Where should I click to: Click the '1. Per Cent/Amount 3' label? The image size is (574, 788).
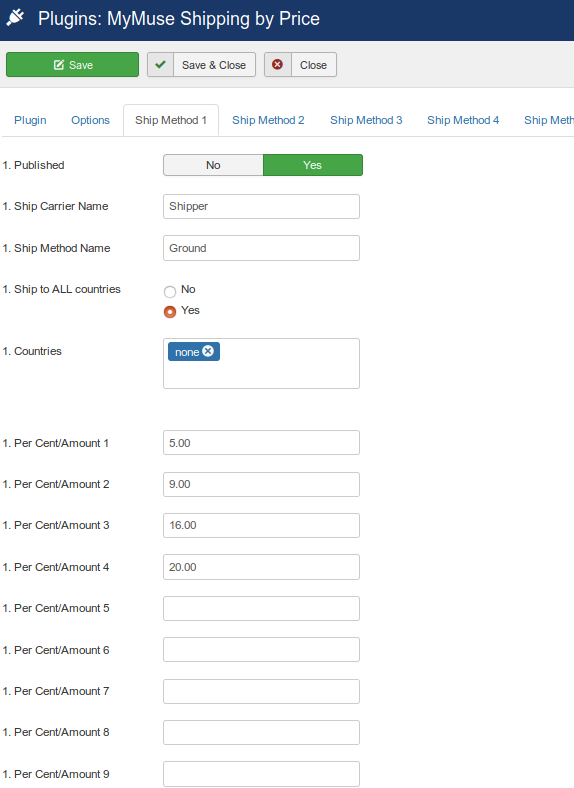(x=56, y=526)
